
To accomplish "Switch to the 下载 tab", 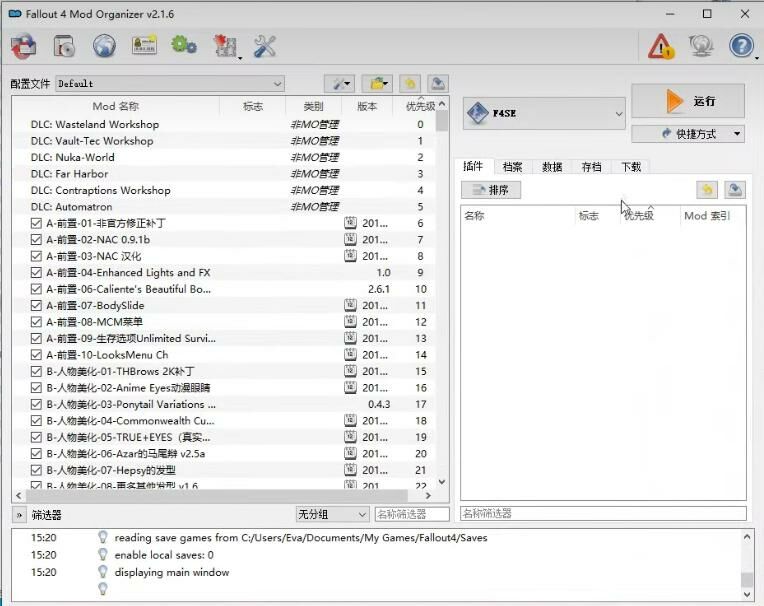I will click(x=631, y=167).
